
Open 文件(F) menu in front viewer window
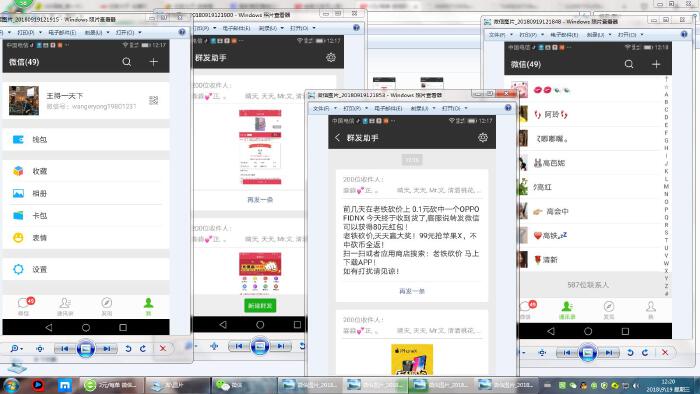pyautogui.click(x=324, y=108)
